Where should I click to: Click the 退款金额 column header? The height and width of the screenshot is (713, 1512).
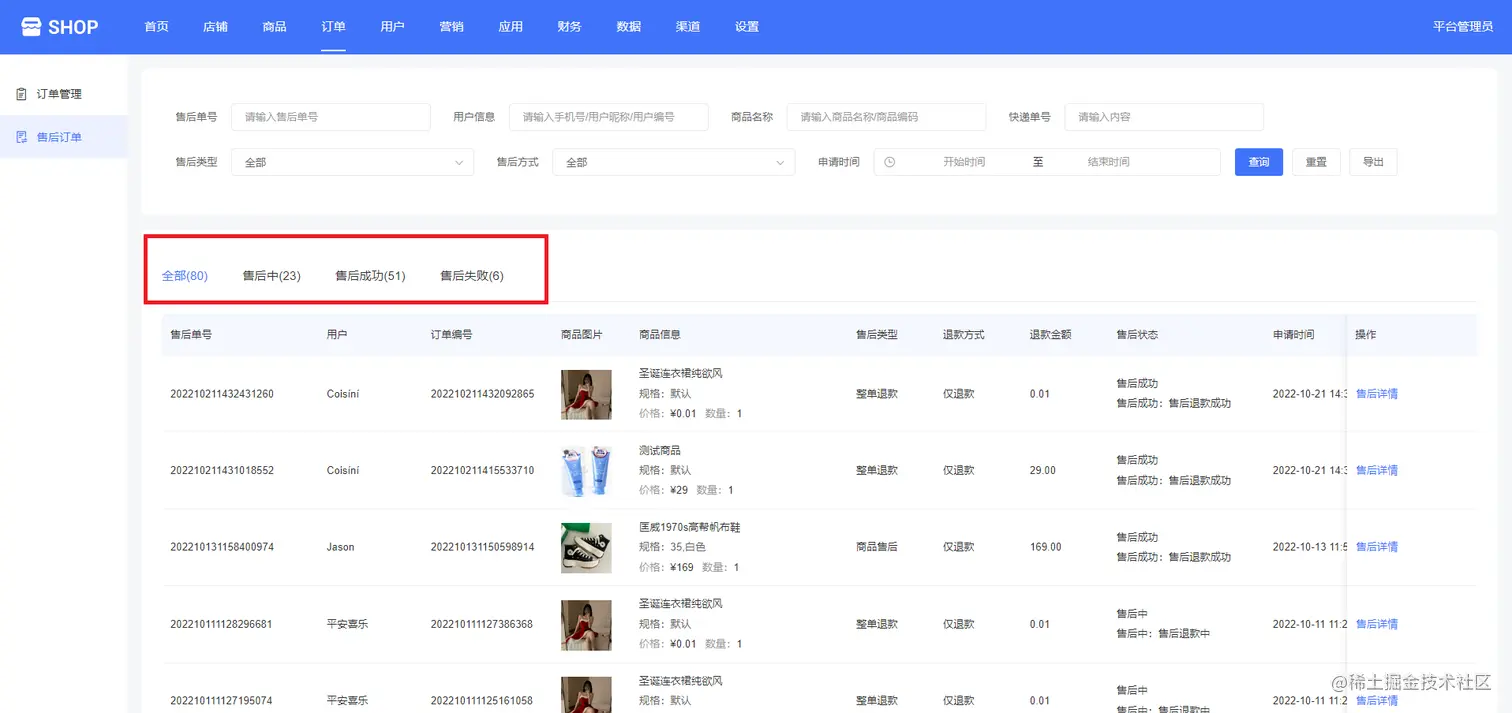click(1051, 334)
